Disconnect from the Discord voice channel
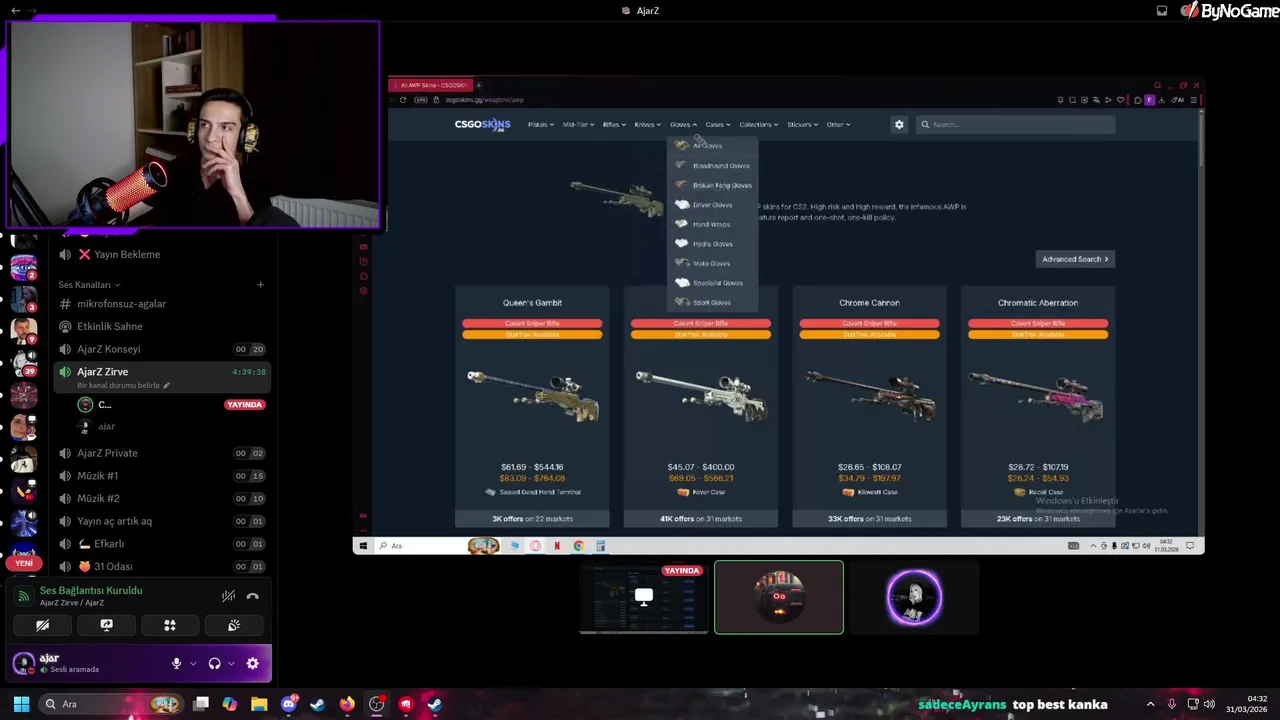 coord(253,596)
